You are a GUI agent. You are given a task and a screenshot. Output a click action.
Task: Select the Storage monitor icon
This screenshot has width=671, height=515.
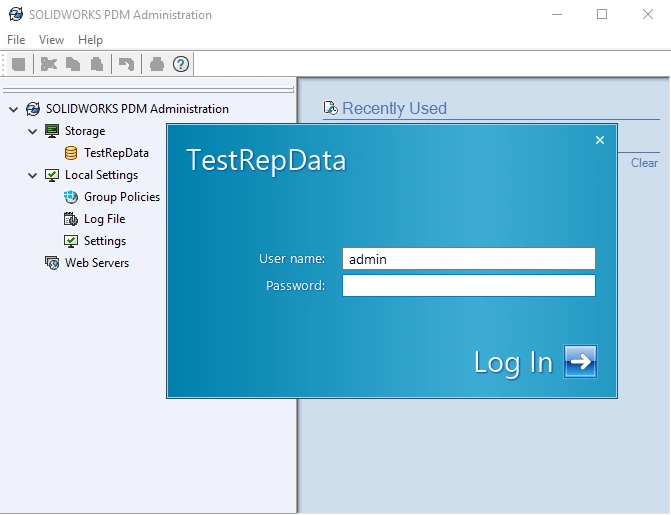coord(52,131)
